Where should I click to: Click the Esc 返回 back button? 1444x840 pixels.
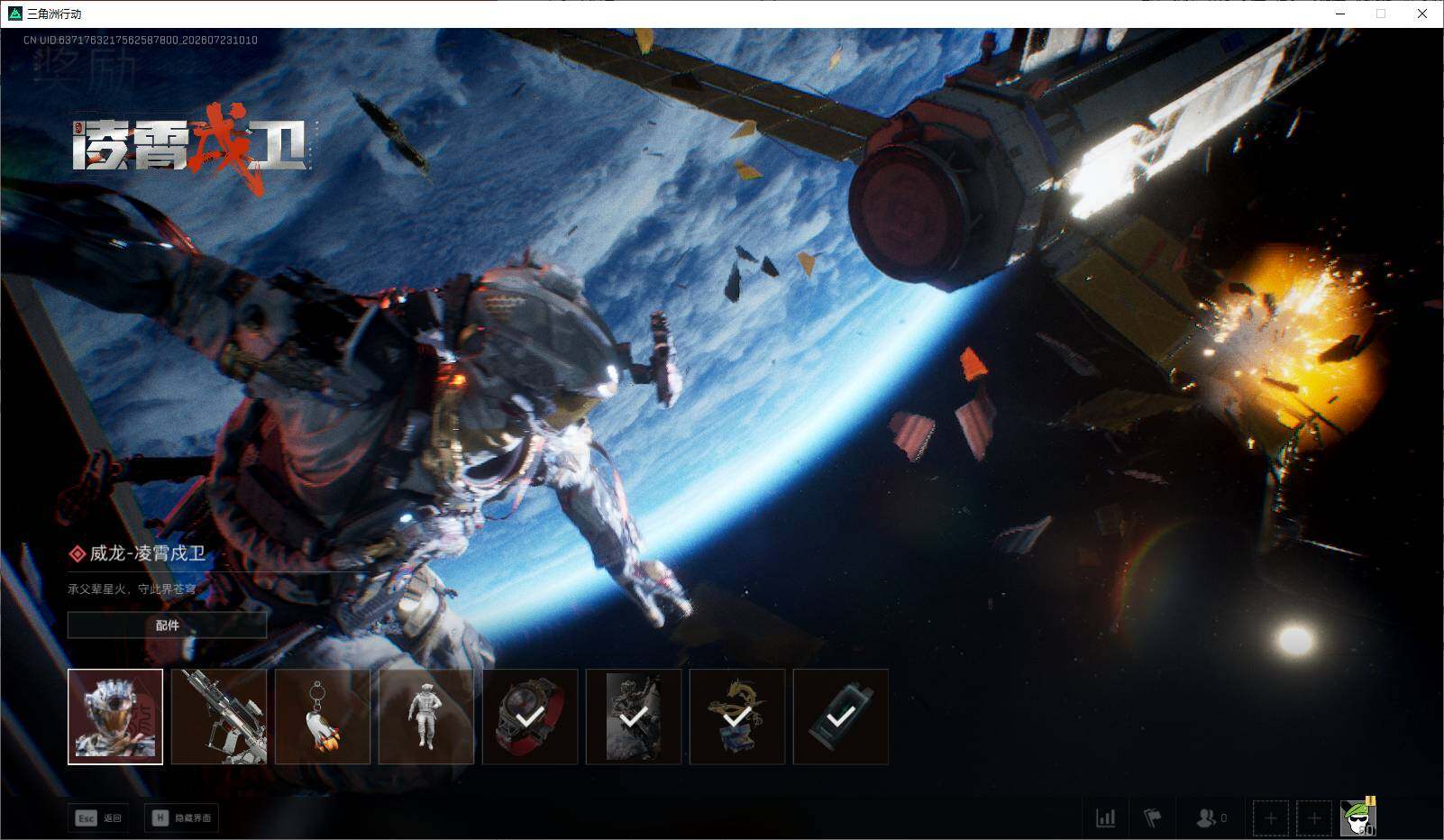pos(99,818)
